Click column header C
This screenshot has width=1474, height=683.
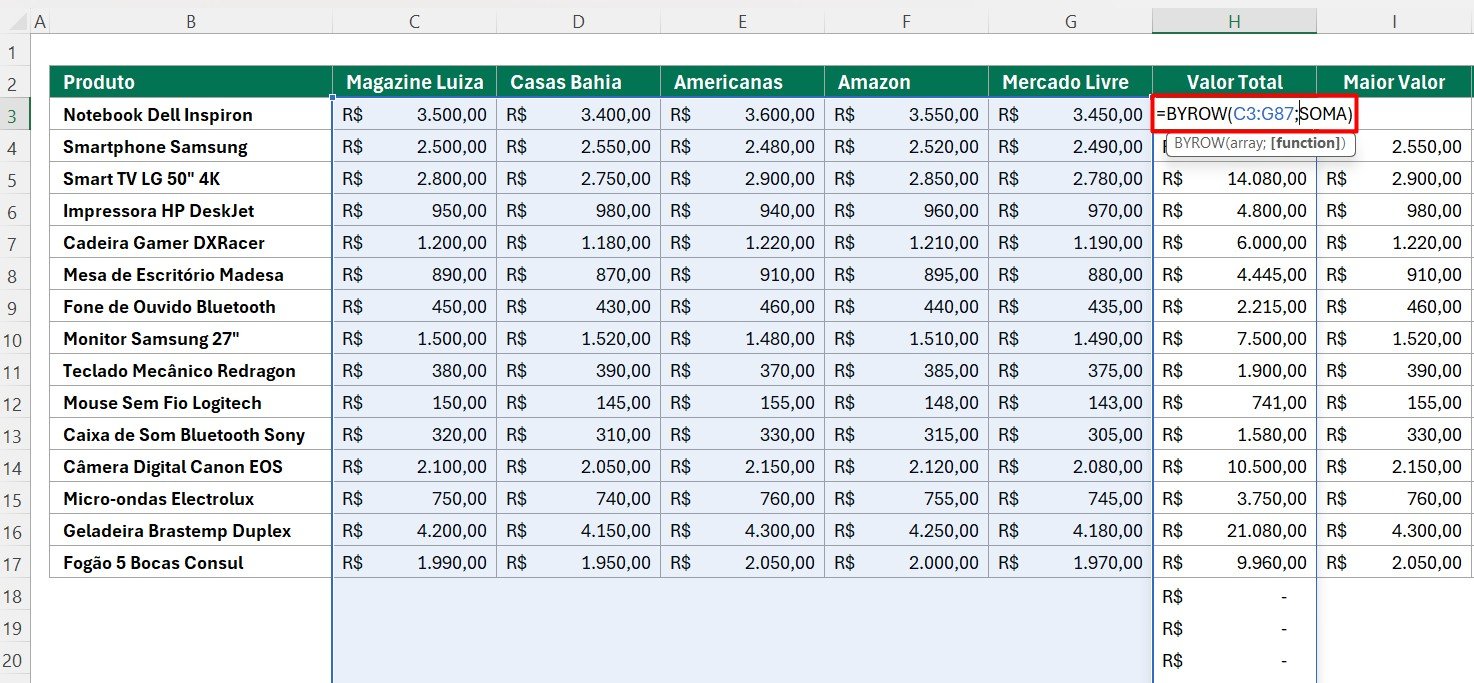click(x=414, y=21)
